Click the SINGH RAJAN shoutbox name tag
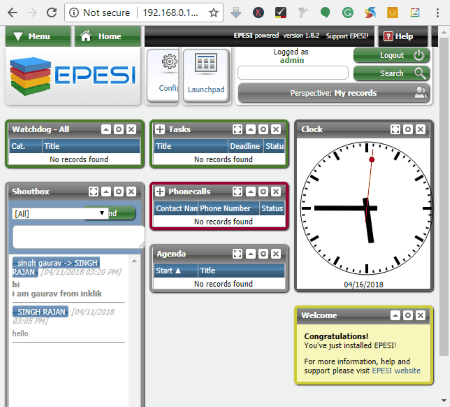The width and height of the screenshot is (450, 407). pos(40,312)
